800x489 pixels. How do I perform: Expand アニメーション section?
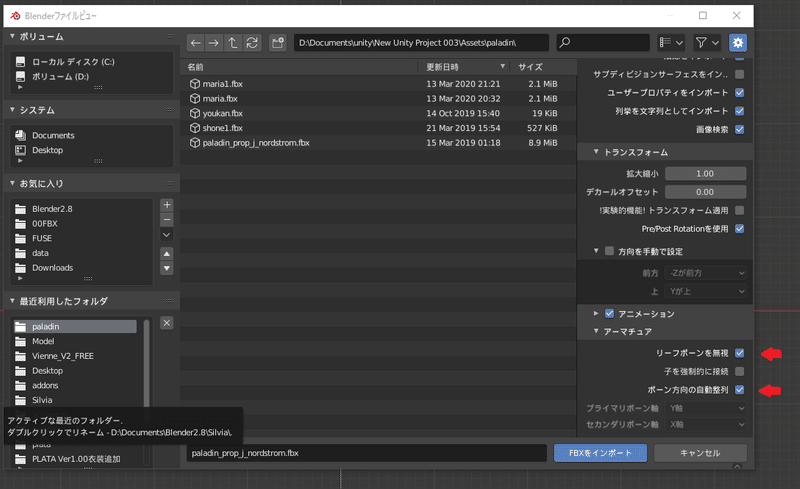(596, 313)
